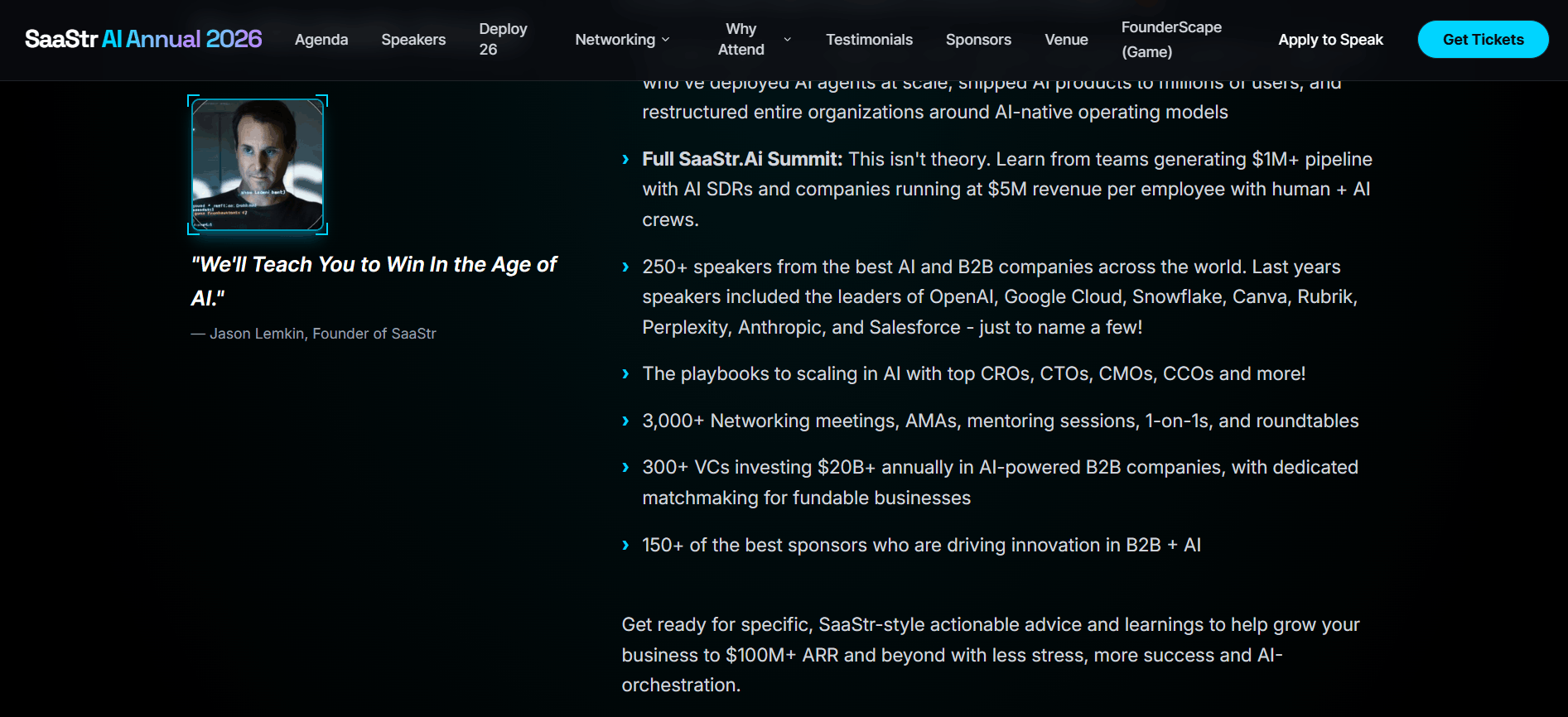Expand the Networking dropdown arrow
This screenshot has width=1568, height=717.
tap(666, 40)
